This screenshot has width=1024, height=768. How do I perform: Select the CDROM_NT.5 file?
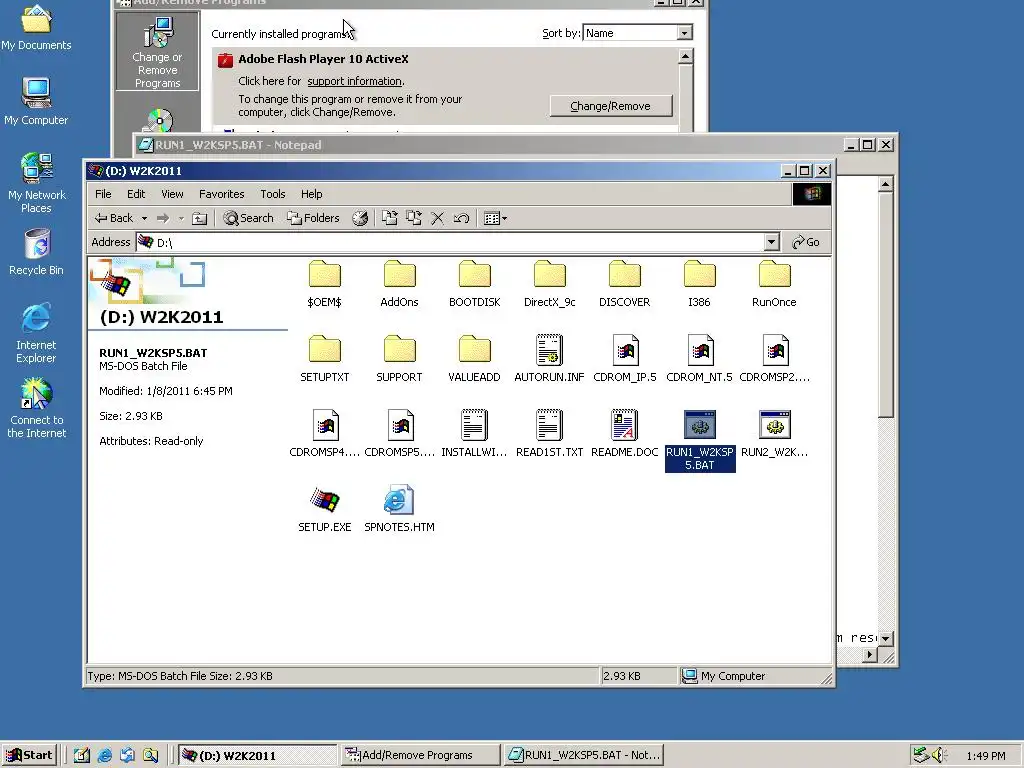pyautogui.click(x=699, y=359)
